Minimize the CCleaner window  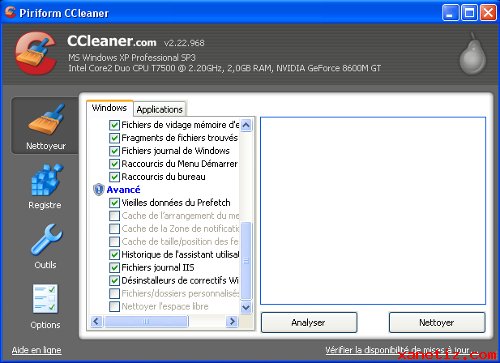click(450, 13)
